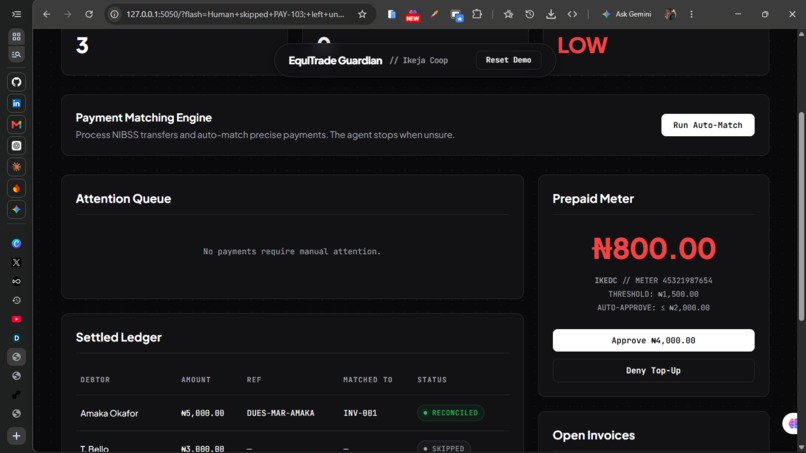Open the tab search icon in sidebar
This screenshot has height=453, width=806.
click(x=16, y=54)
